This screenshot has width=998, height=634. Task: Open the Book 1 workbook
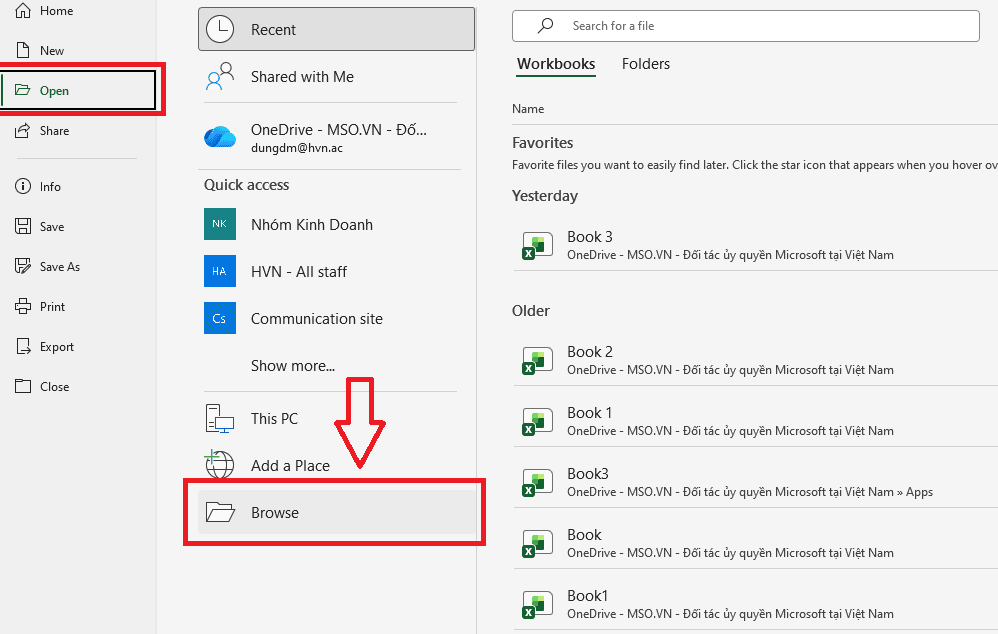756,422
